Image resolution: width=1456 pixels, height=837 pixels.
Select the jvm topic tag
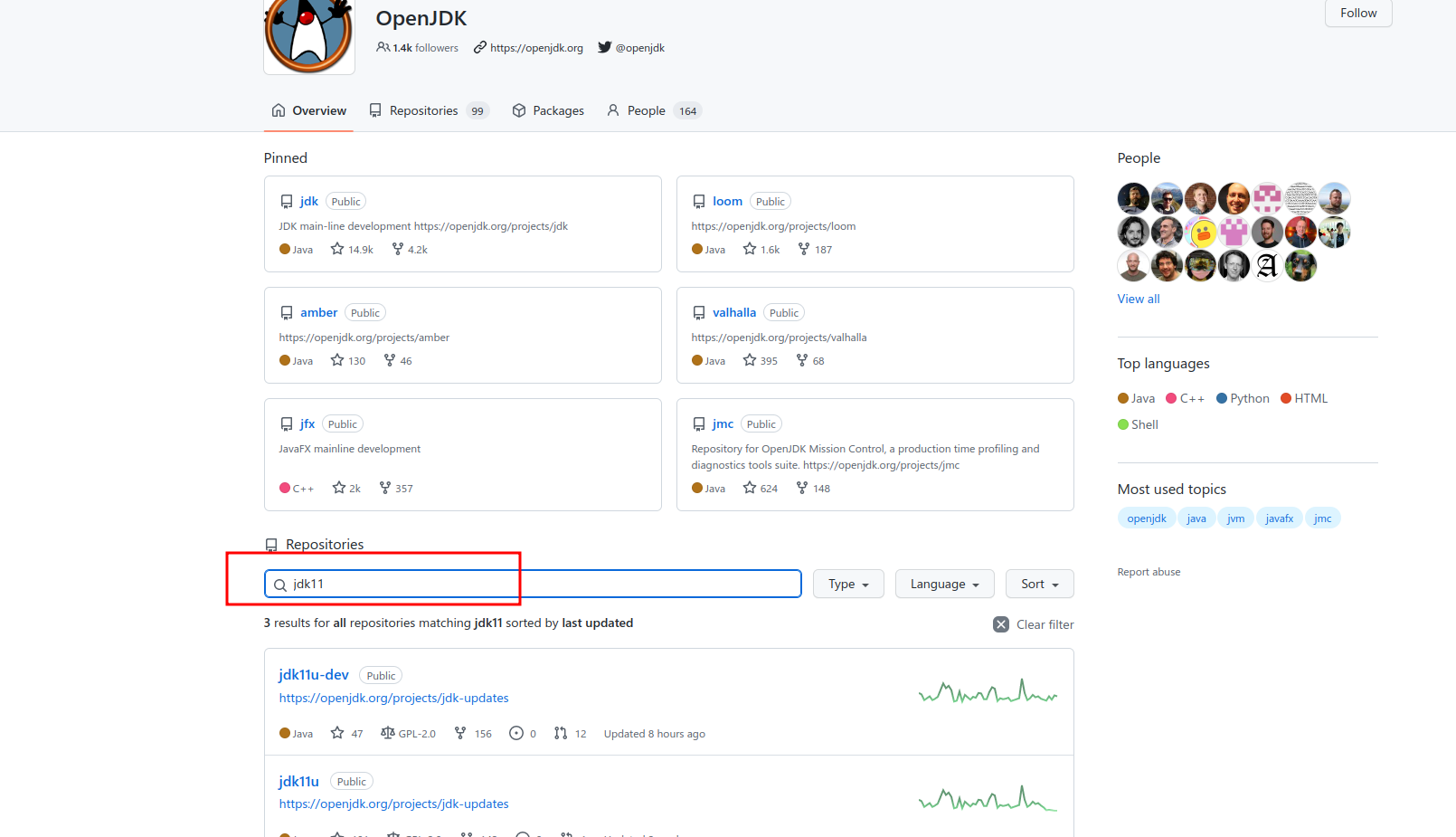tap(1235, 518)
